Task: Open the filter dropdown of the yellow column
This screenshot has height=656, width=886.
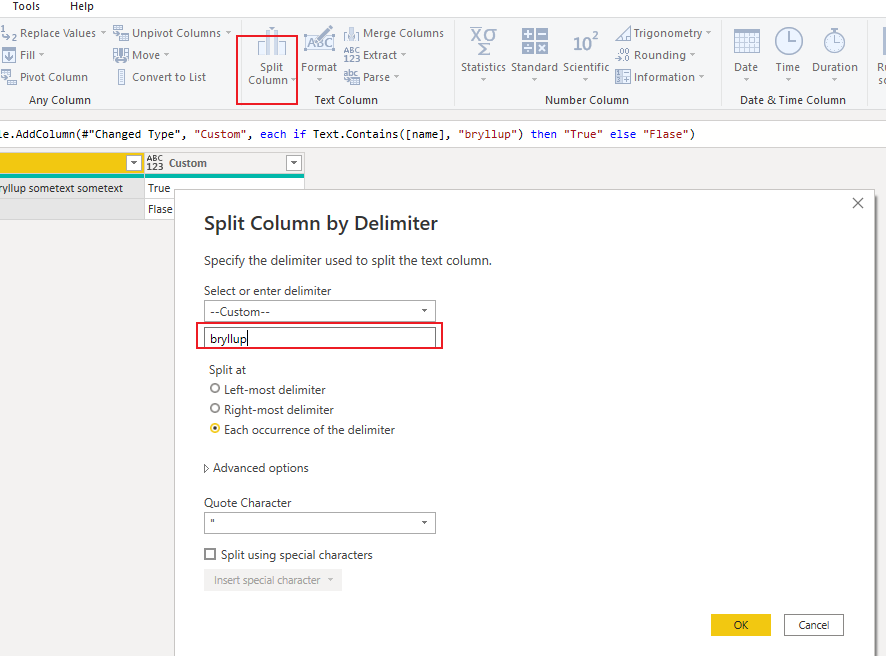Action: (134, 163)
